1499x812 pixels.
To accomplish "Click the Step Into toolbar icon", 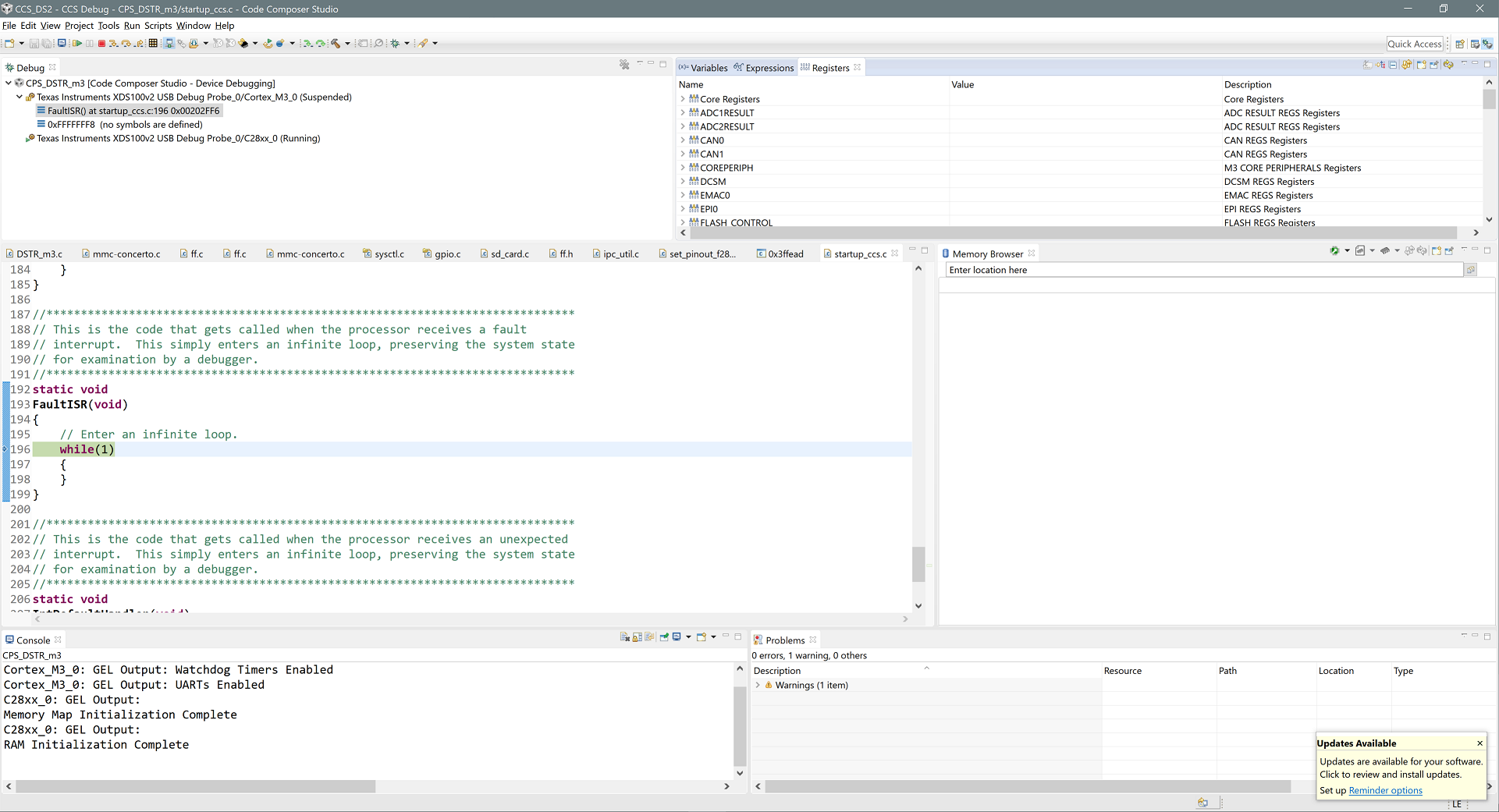I will pyautogui.click(x=113, y=44).
